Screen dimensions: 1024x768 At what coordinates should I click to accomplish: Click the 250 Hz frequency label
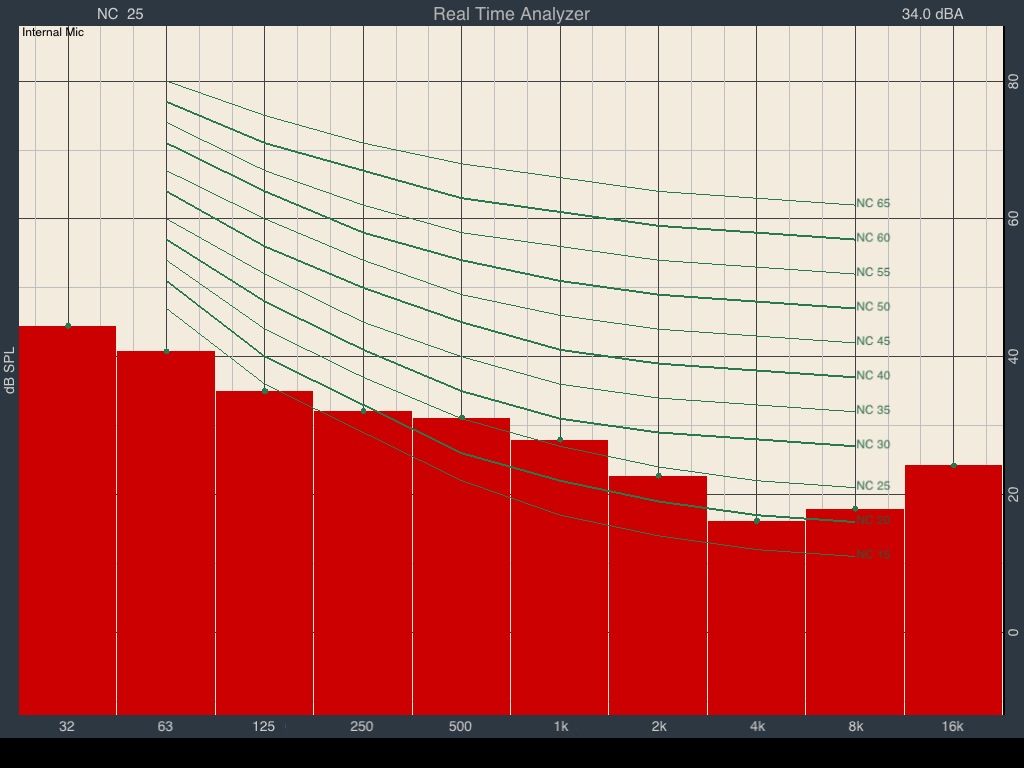pyautogui.click(x=362, y=726)
